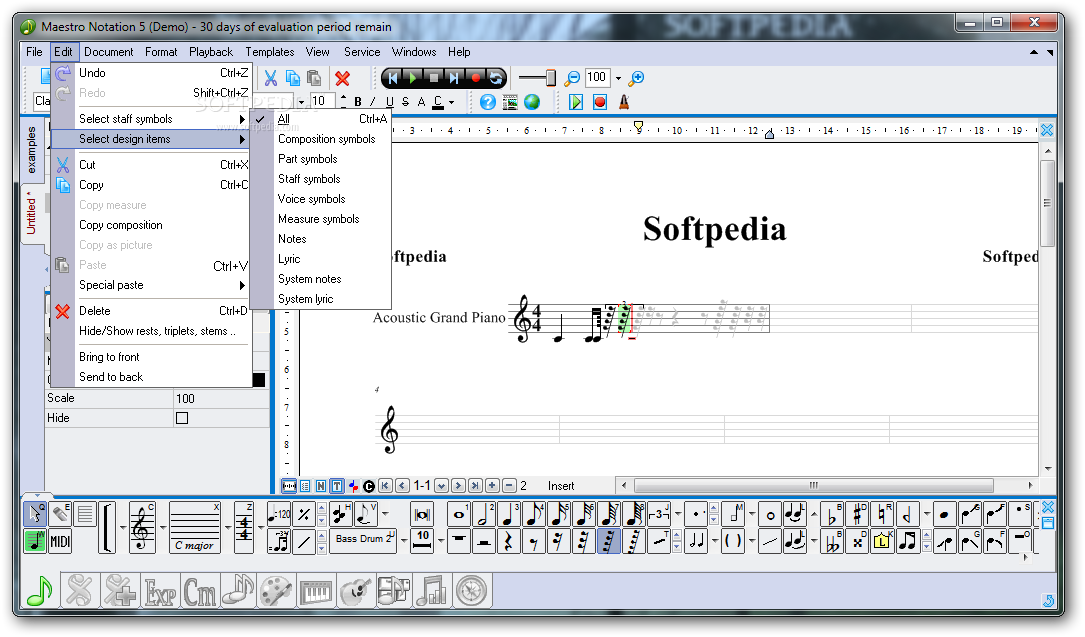The width and height of the screenshot is (1085, 637).
Task: Click the scissors Cut icon in toolbar
Action: click(x=271, y=78)
